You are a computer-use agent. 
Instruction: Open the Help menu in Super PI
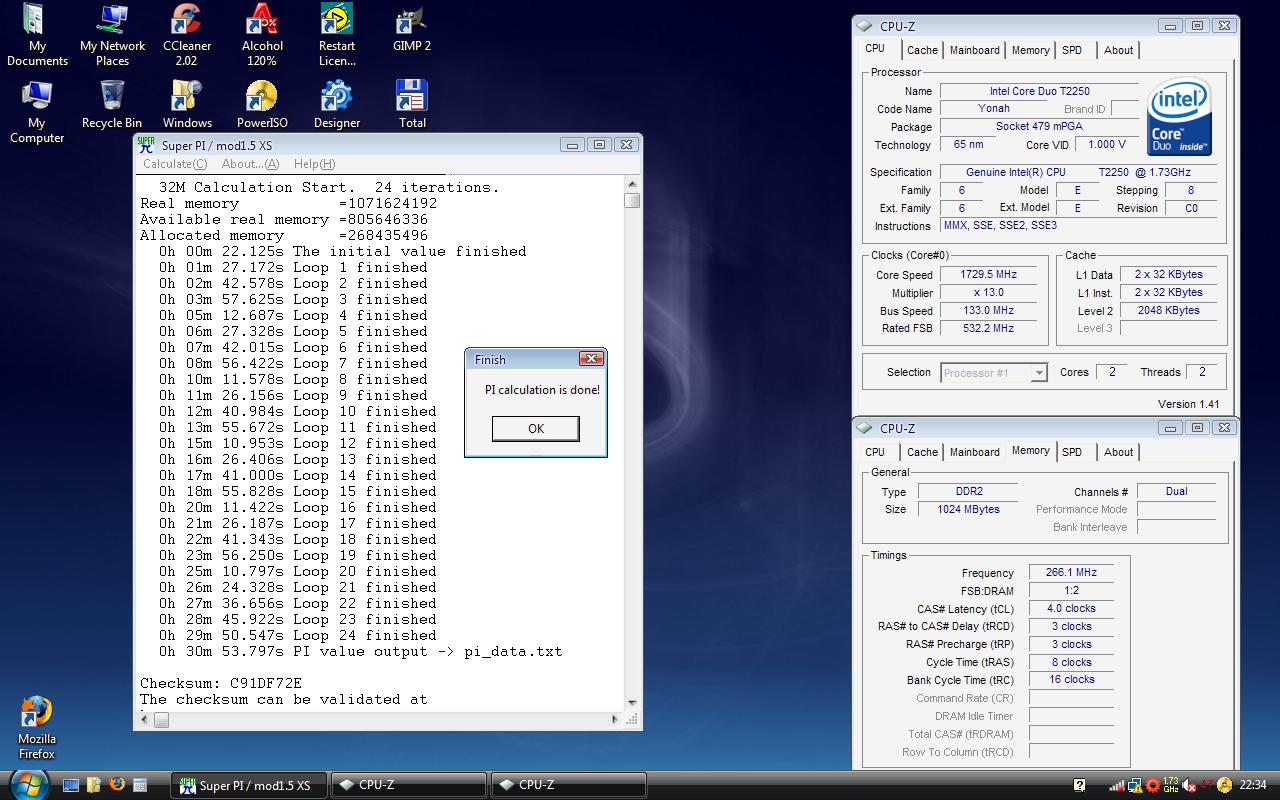[x=314, y=164]
